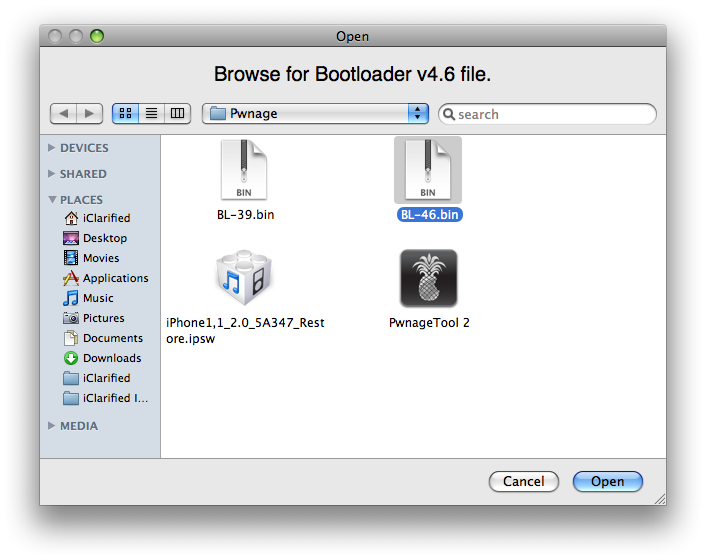This screenshot has height=560, width=706.
Task: Open the Music folder in sidebar
Action: tap(98, 298)
